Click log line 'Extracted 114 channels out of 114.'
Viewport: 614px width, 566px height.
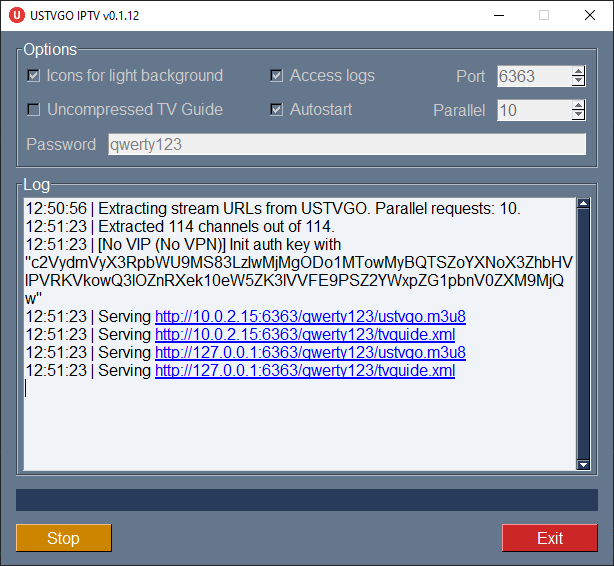point(216,226)
